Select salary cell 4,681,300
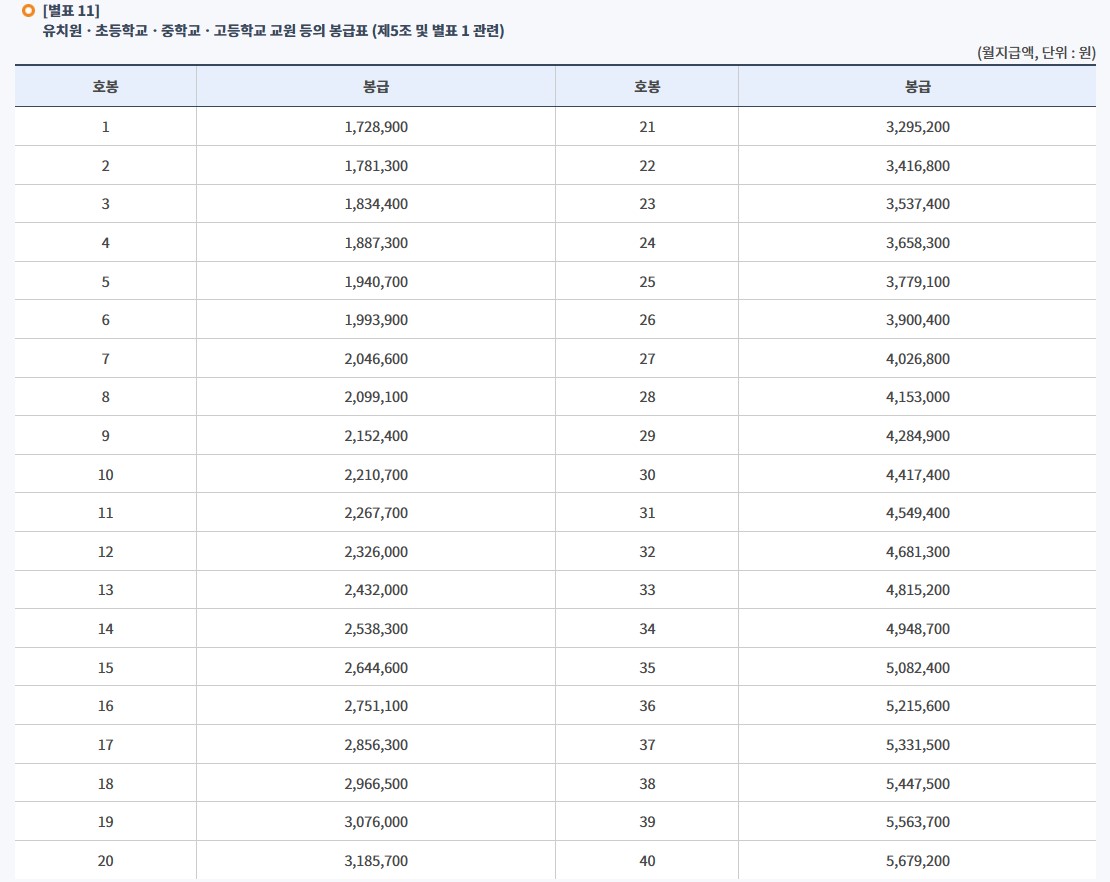 pos(917,552)
